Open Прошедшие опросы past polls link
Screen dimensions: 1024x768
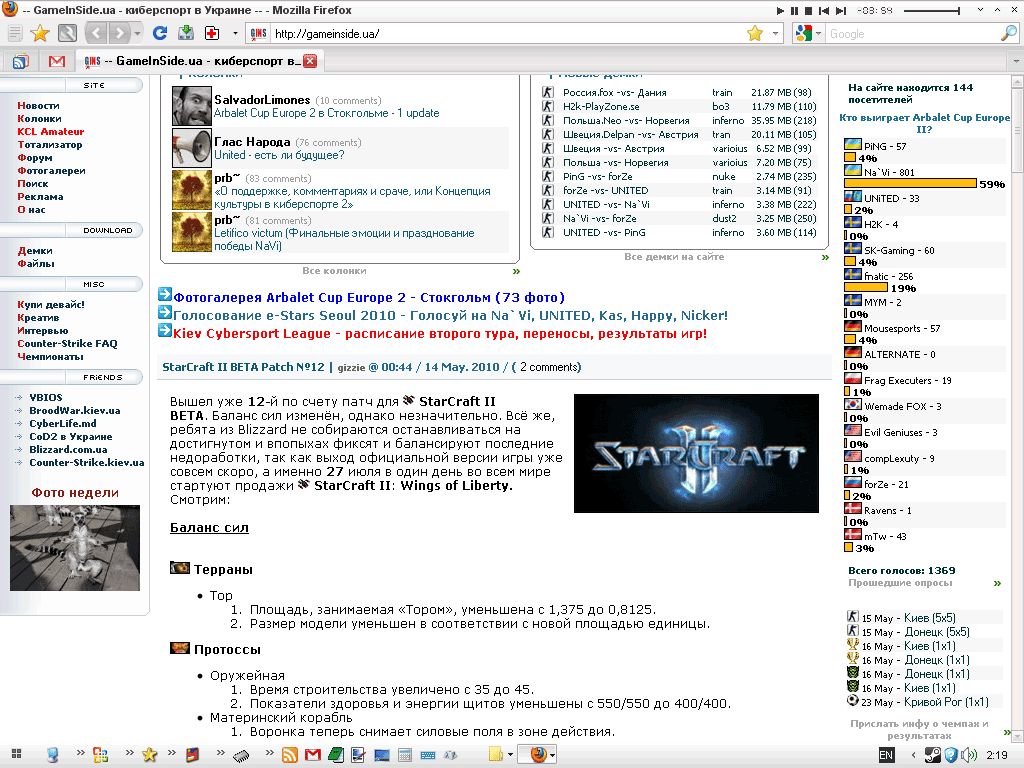point(900,583)
